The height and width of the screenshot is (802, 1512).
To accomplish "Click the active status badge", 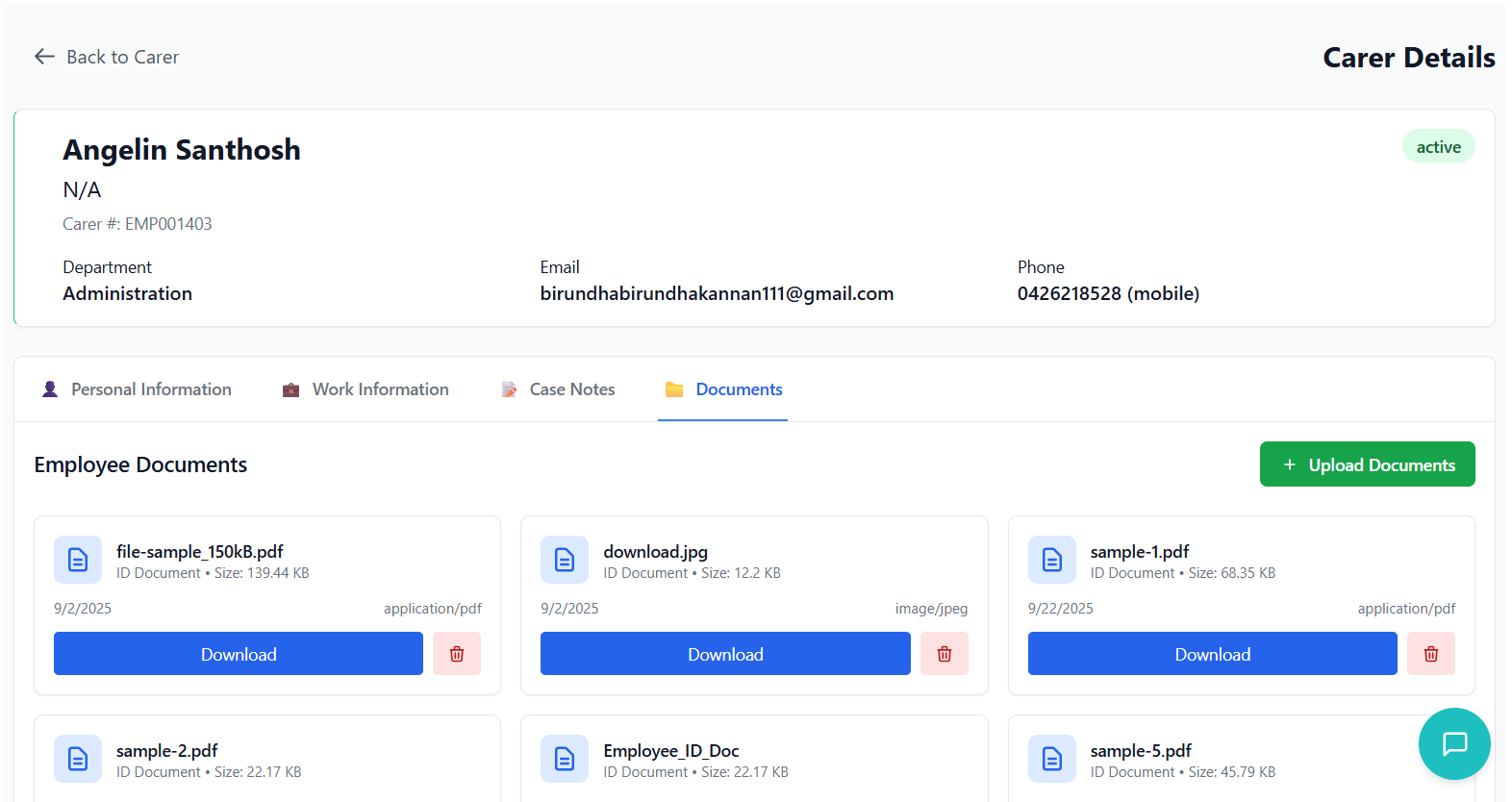I will point(1438,147).
